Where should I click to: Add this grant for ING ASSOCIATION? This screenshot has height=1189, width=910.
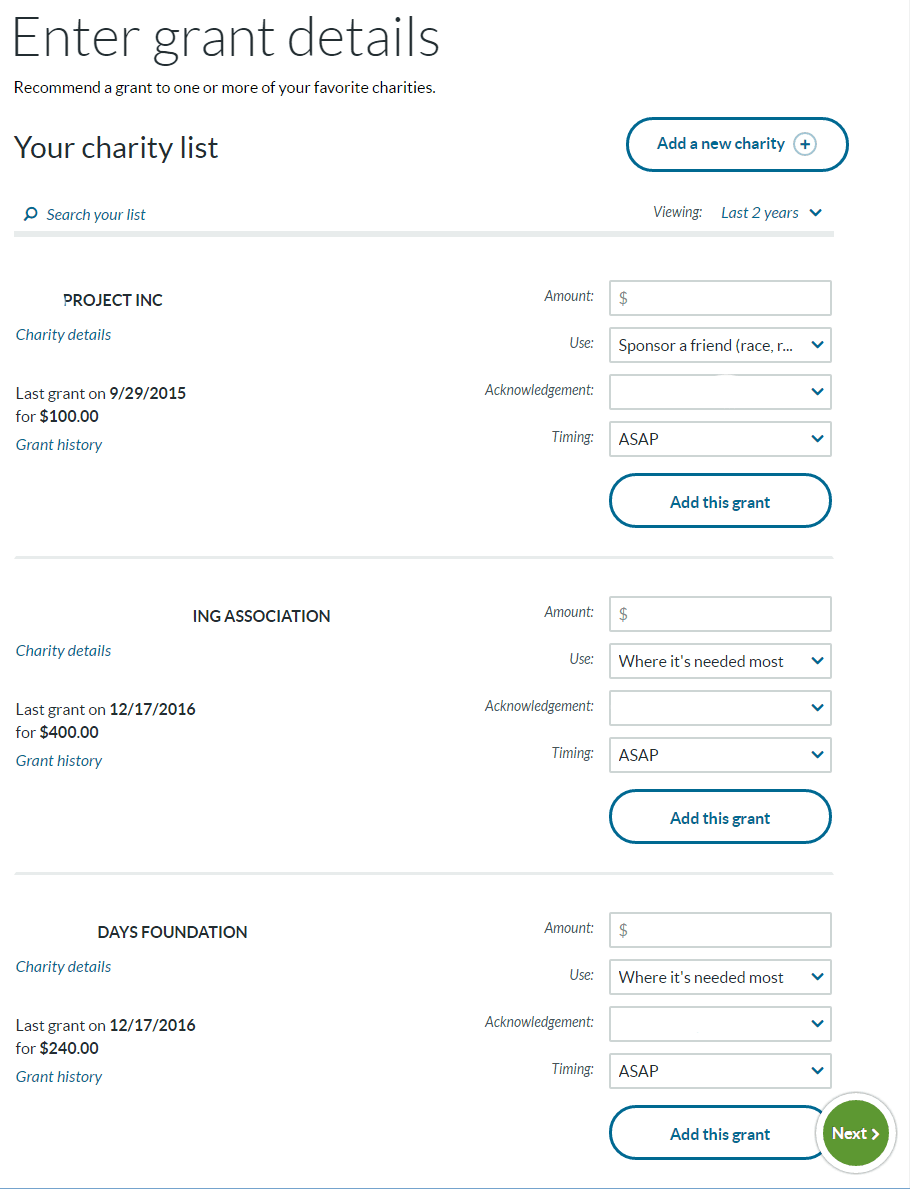[x=720, y=817]
